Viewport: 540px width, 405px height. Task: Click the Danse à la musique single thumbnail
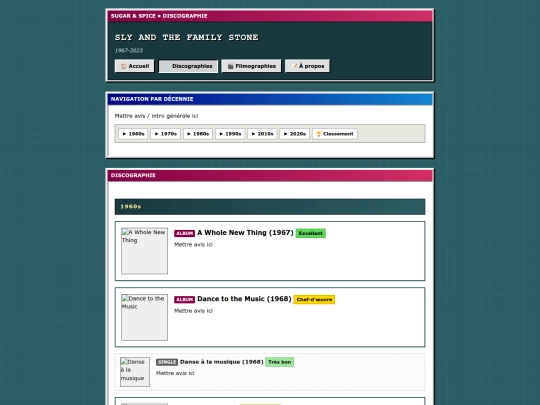(x=135, y=372)
